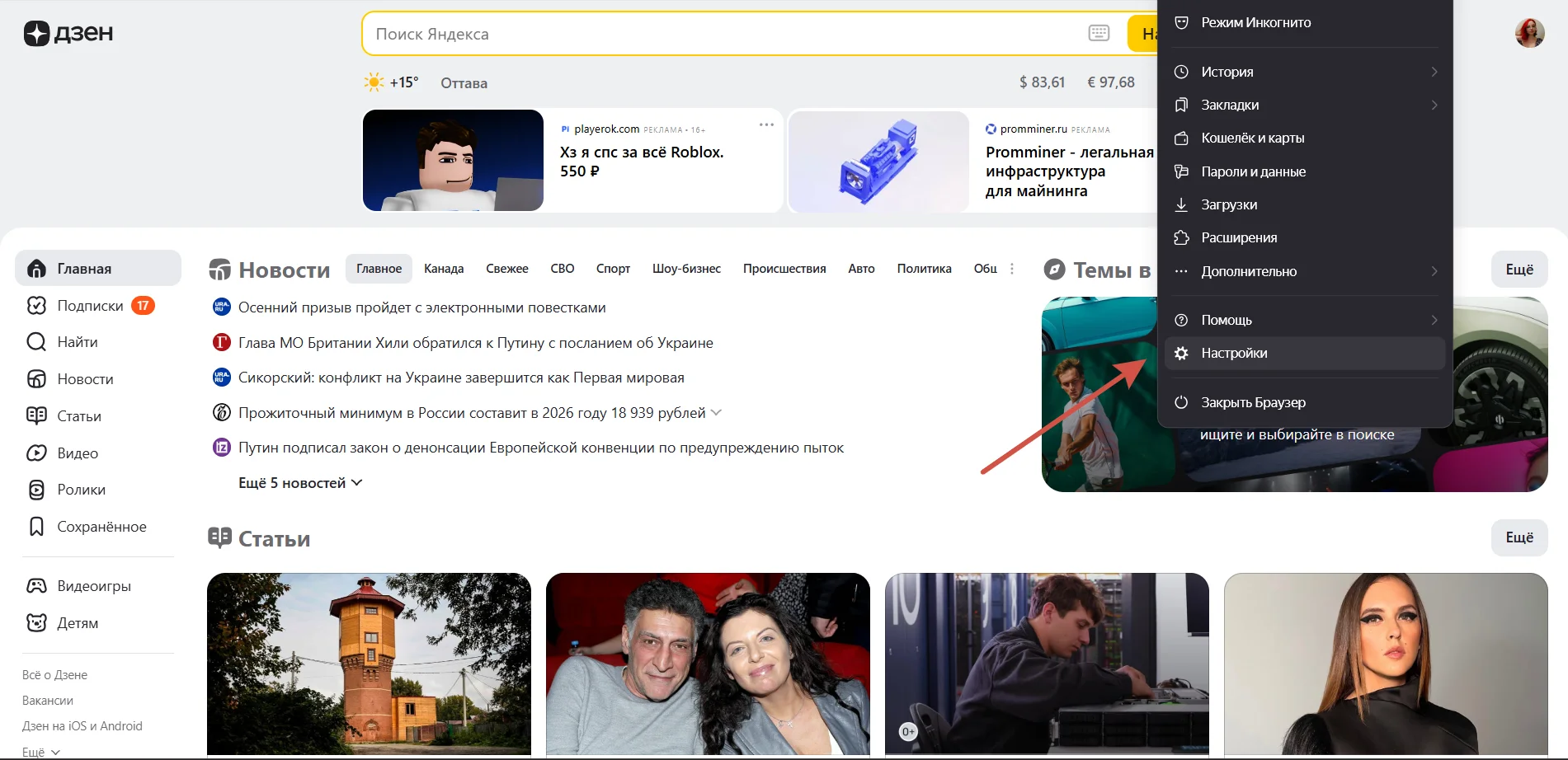
Task: Click the History clock icon
Action: point(1181,72)
